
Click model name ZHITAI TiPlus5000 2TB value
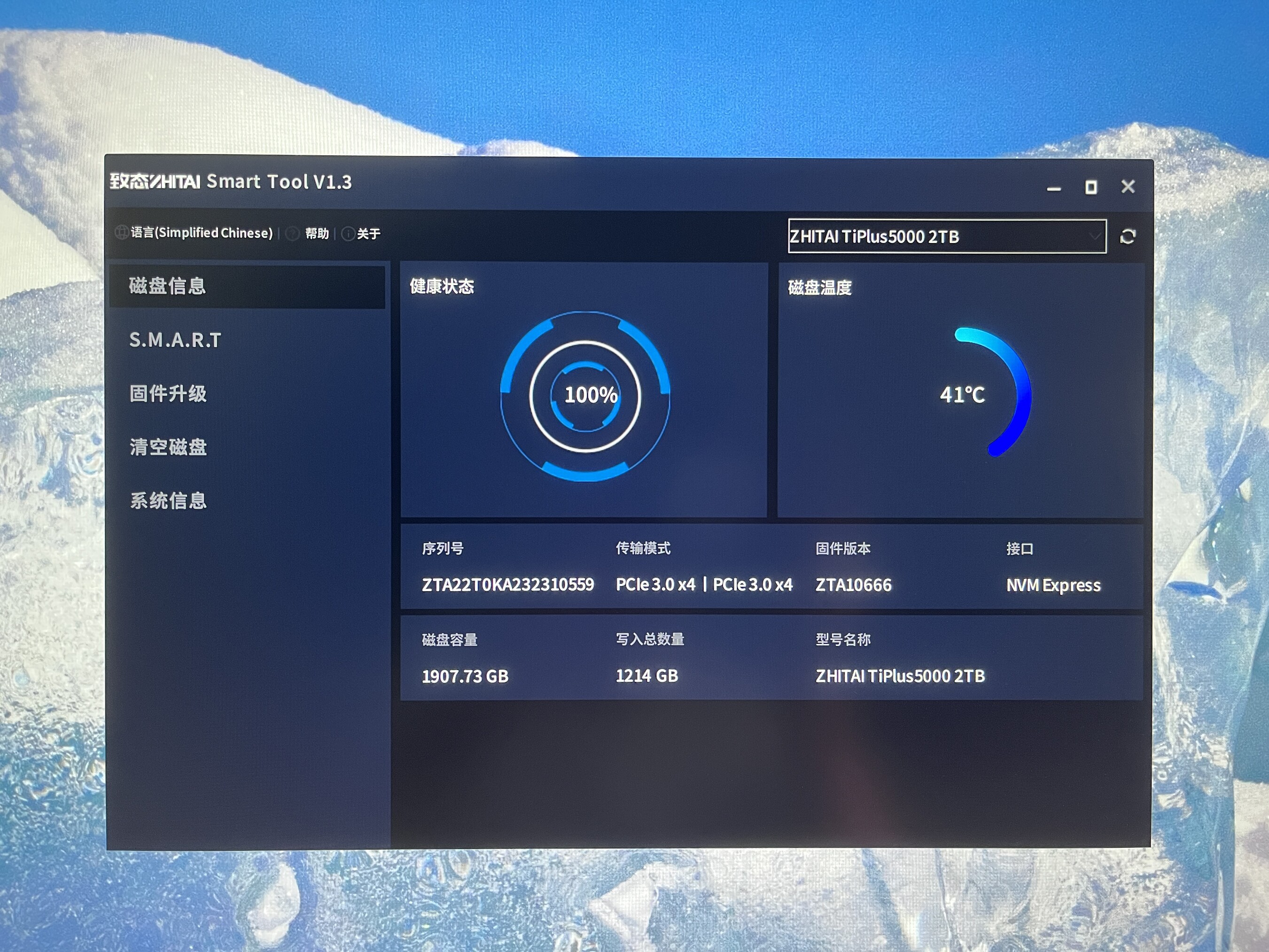[x=900, y=676]
